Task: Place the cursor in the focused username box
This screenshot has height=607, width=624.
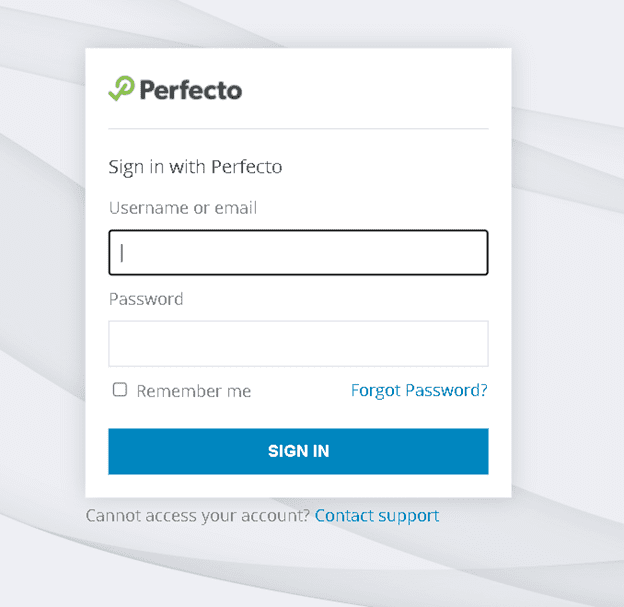Action: tap(298, 253)
